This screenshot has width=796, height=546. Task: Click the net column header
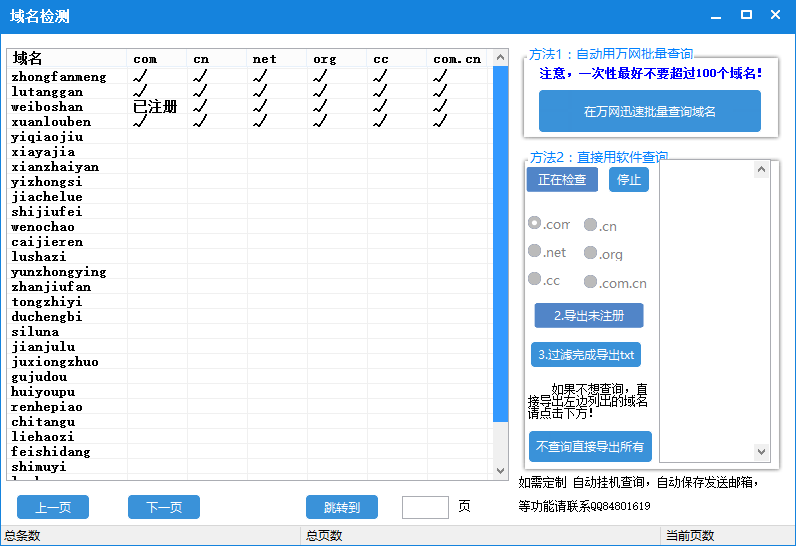(x=276, y=58)
